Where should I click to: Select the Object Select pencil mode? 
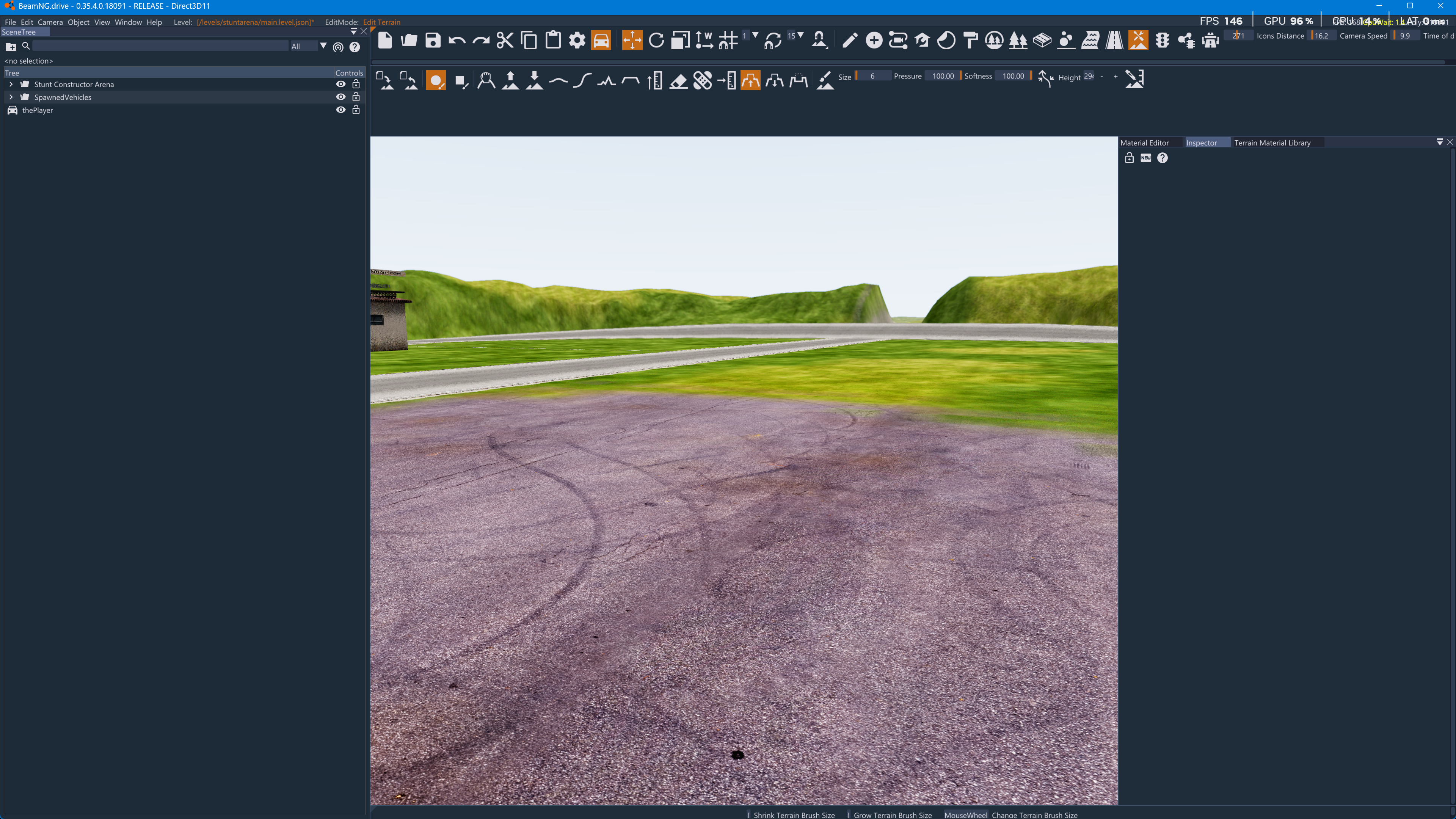tap(849, 40)
